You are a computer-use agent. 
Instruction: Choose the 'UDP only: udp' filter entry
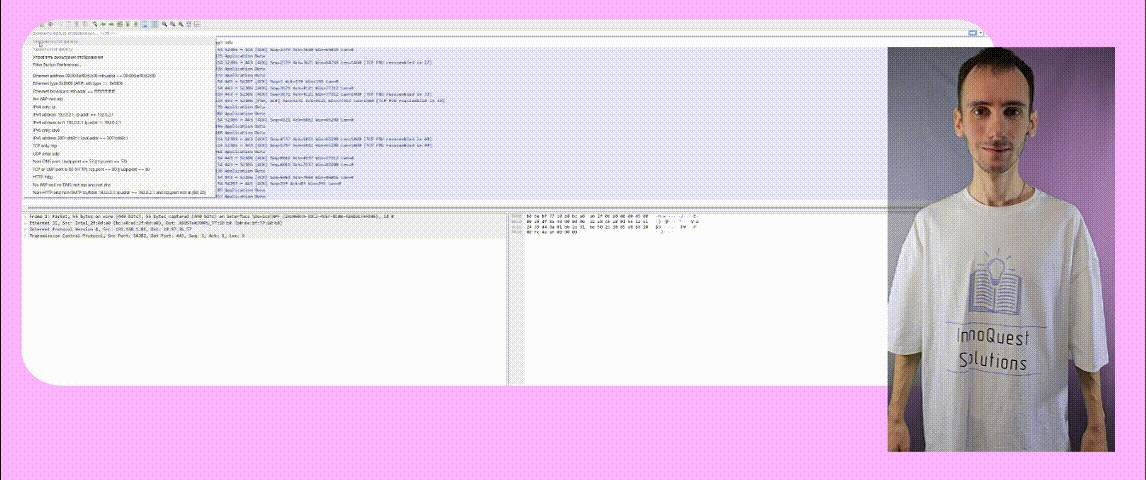click(50, 153)
